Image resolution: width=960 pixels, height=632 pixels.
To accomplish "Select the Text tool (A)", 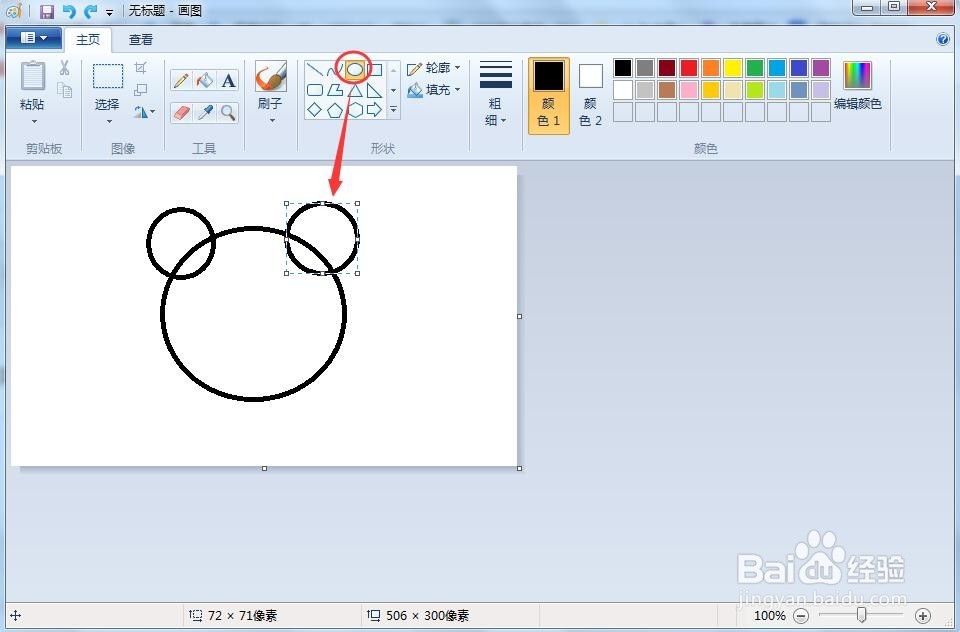I will coord(228,80).
